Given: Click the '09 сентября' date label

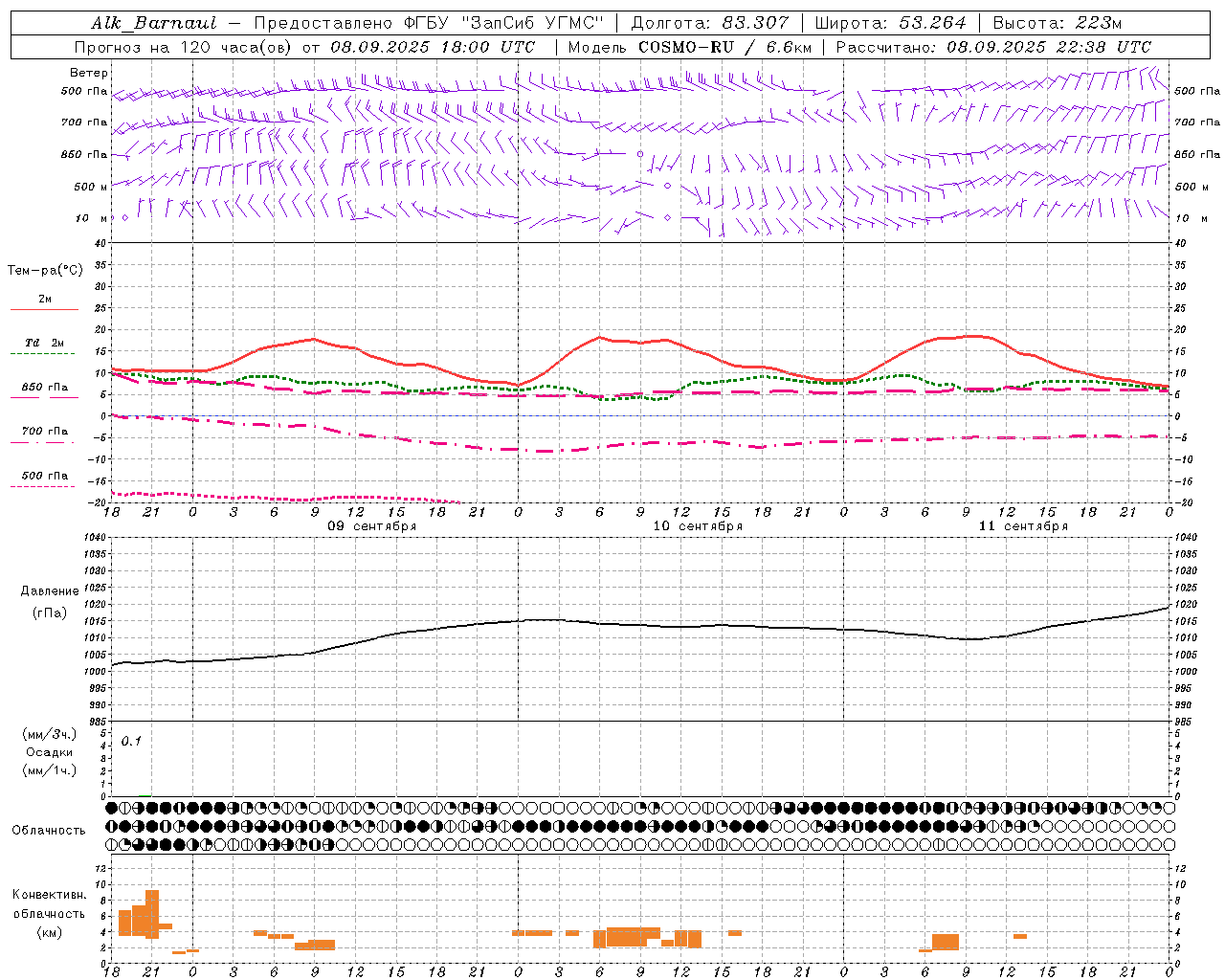Looking at the screenshot, I should [x=372, y=526].
